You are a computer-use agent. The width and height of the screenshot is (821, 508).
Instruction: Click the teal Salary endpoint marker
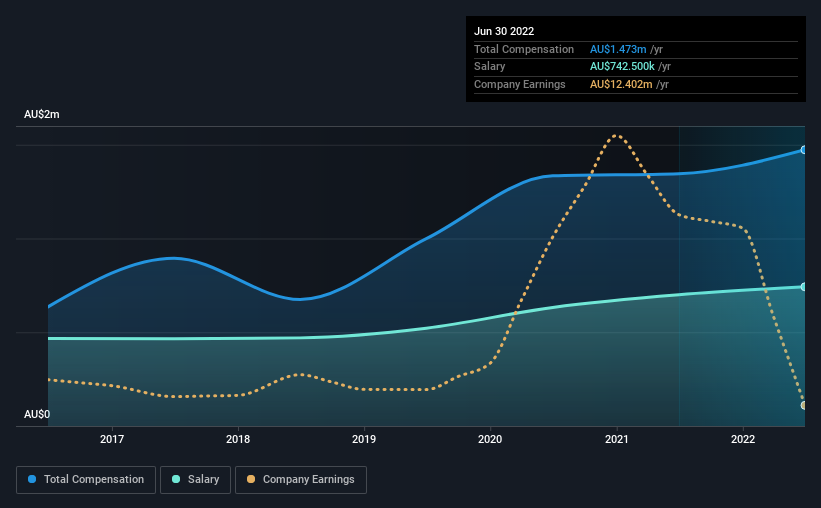pos(804,287)
